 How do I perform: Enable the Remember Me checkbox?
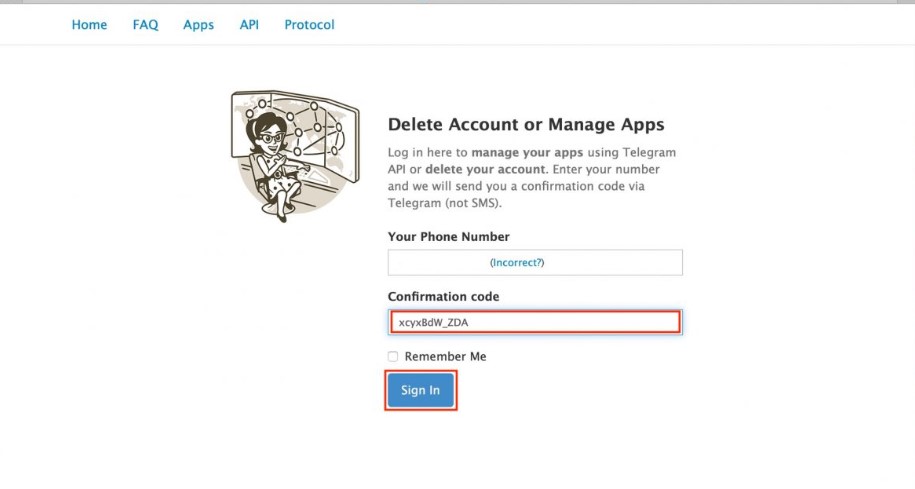tap(393, 357)
